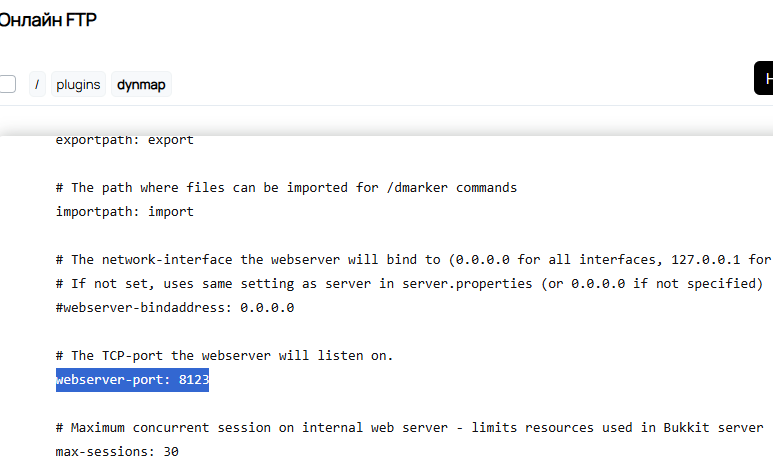Tick the checkbox left of the breadcrumb path
Viewport: 773px width, 464px height.
click(7, 84)
